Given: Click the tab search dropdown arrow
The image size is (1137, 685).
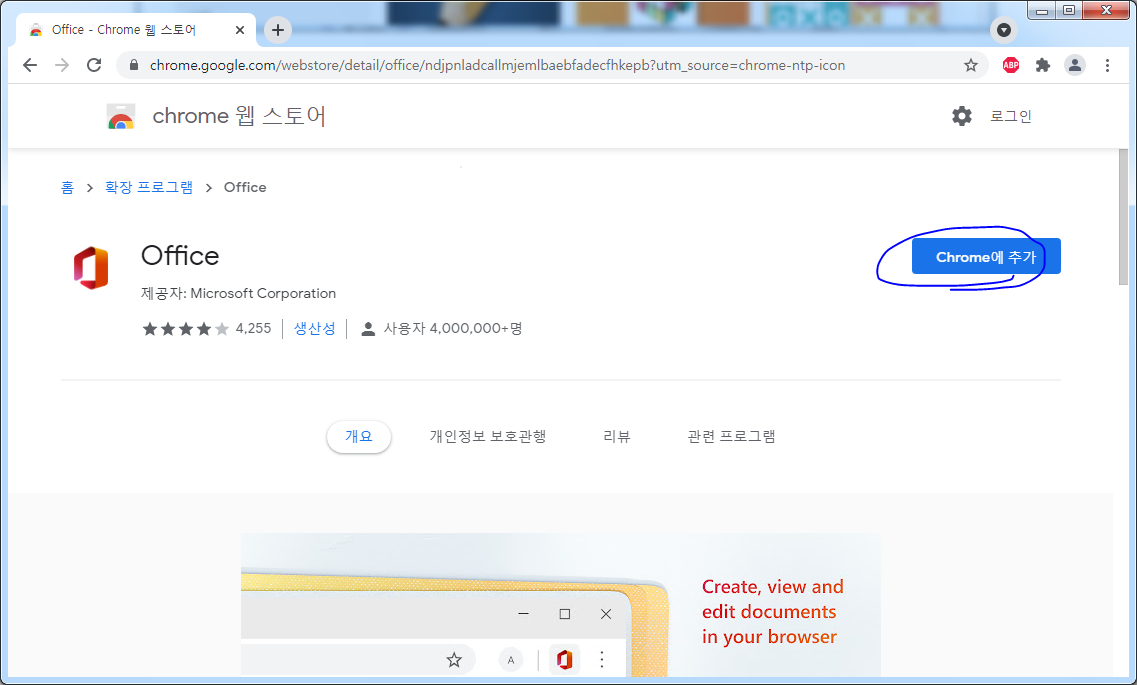Looking at the screenshot, I should coord(1004,30).
